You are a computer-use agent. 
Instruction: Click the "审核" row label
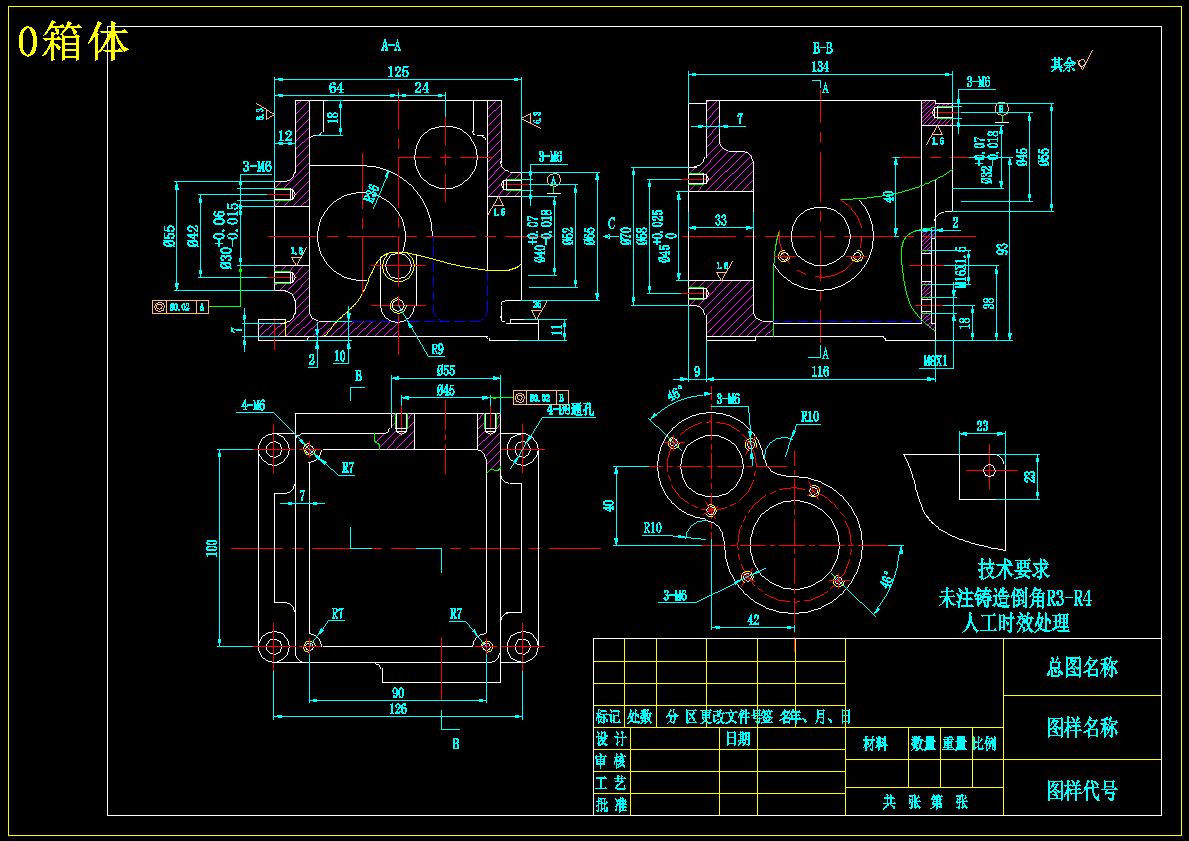coord(611,761)
